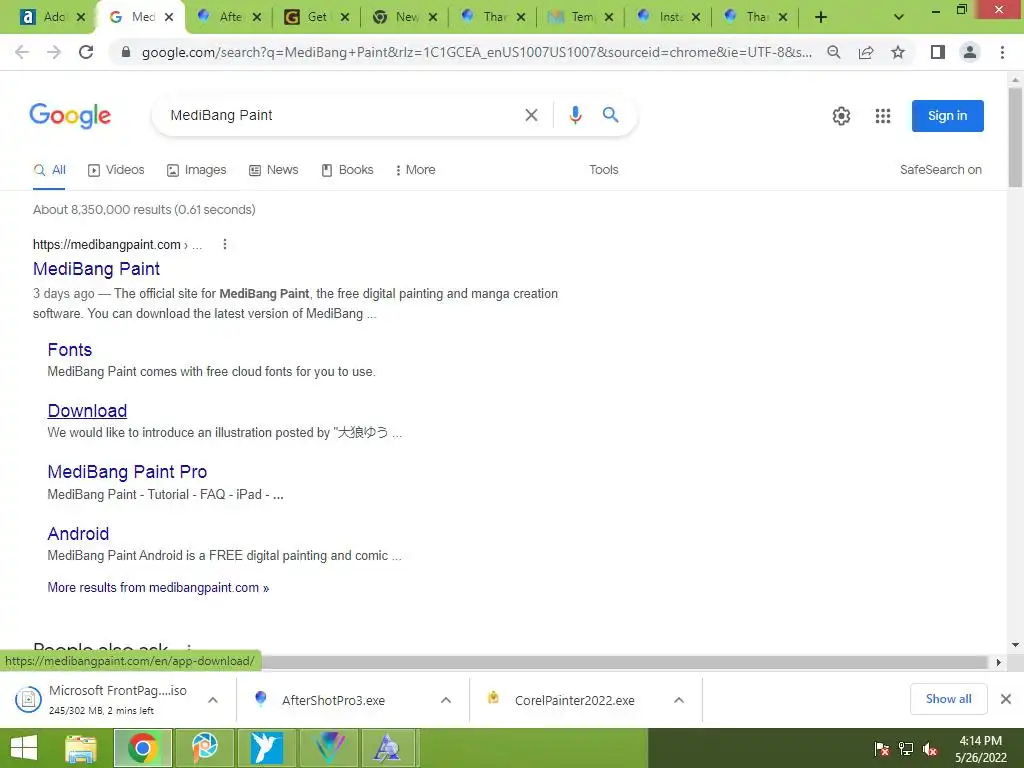Switch to the Videos results tab
The height and width of the screenshot is (768, 1024).
(x=116, y=170)
